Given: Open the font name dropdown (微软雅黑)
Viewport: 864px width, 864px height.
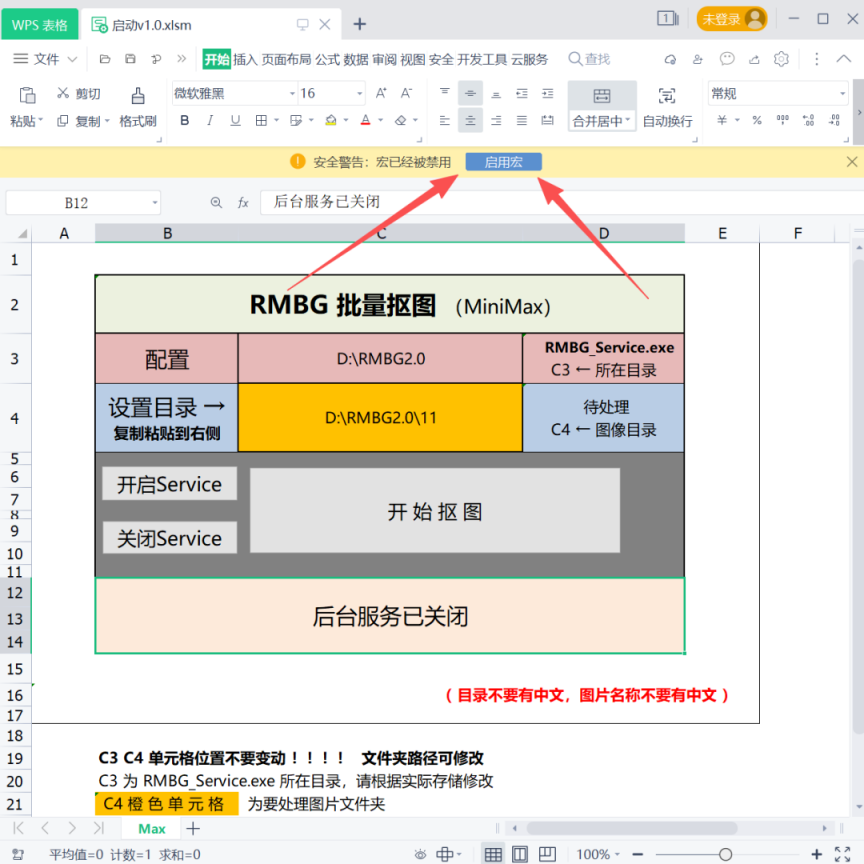Looking at the screenshot, I should coord(292,94).
